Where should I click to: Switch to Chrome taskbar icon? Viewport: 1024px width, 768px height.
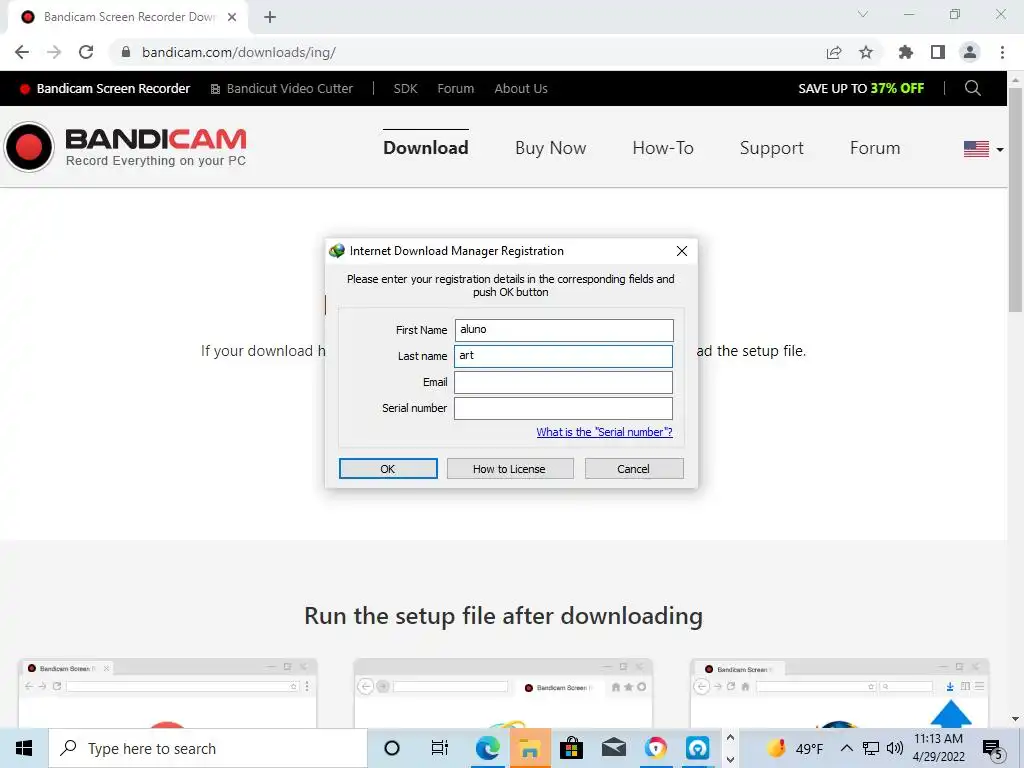pos(656,748)
